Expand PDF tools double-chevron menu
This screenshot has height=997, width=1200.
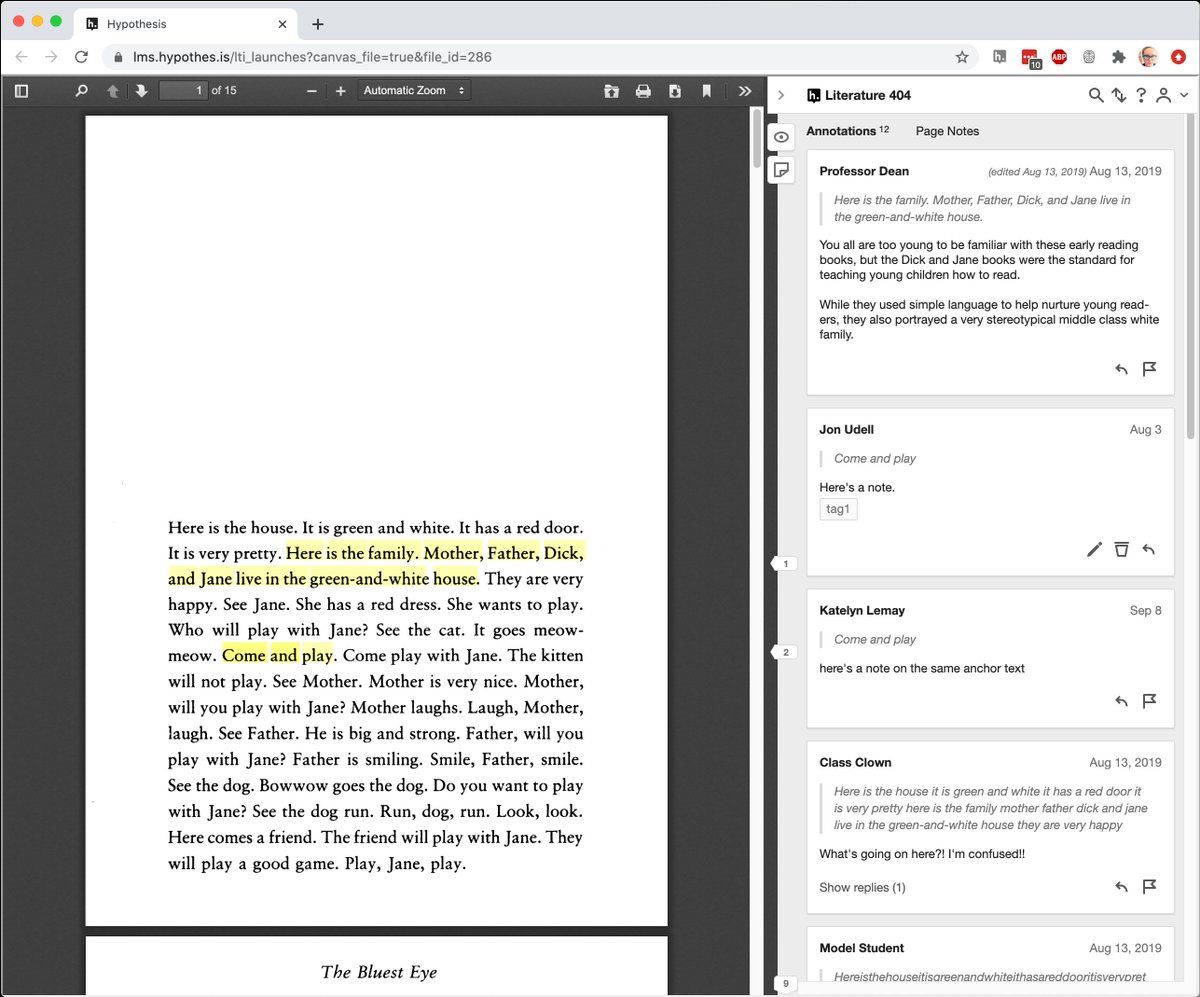click(745, 91)
